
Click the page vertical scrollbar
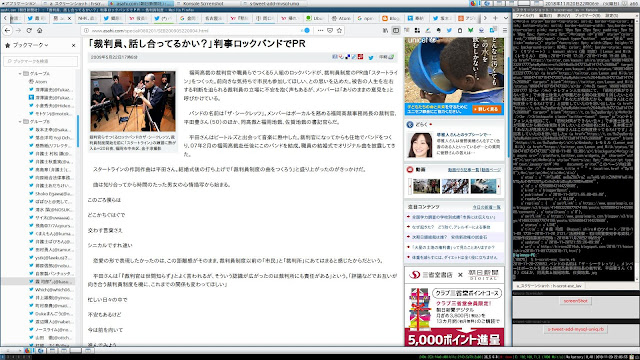509,106
